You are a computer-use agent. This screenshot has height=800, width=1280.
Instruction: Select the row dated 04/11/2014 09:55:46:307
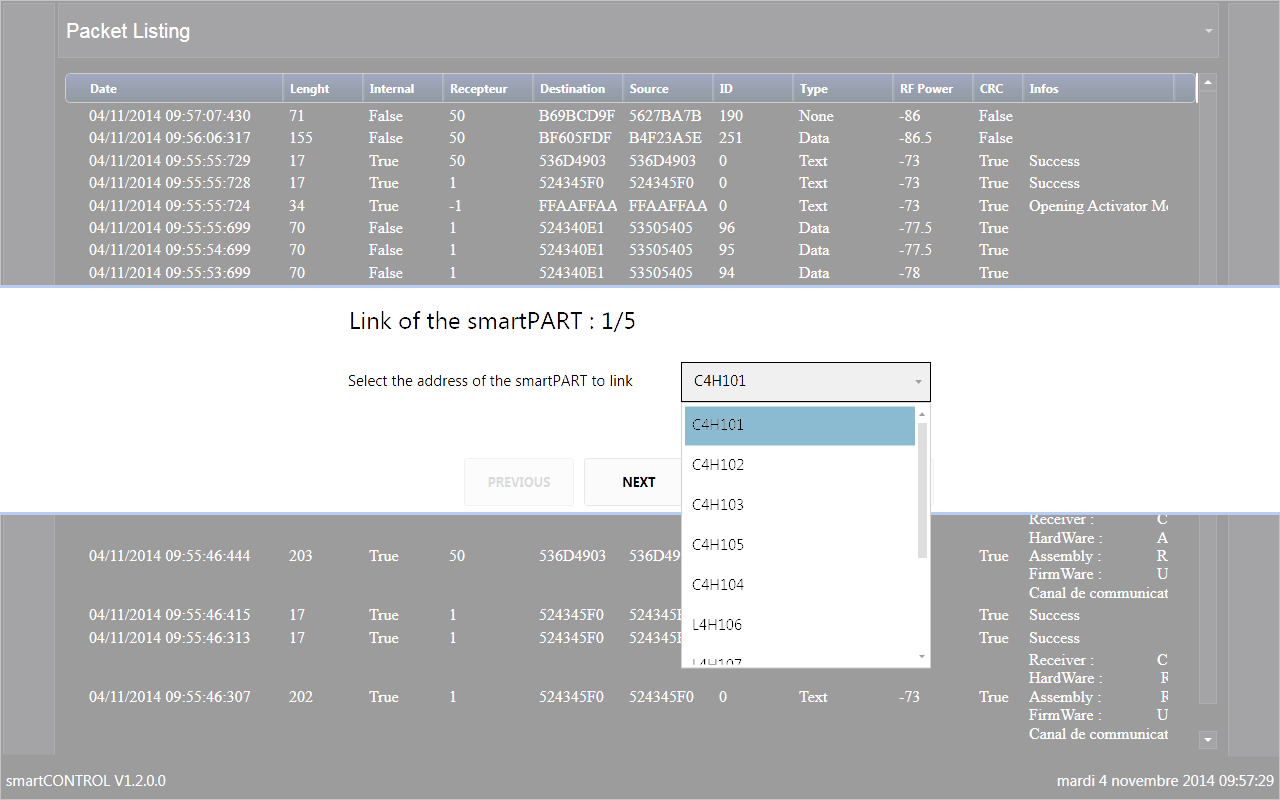[x=630, y=697]
